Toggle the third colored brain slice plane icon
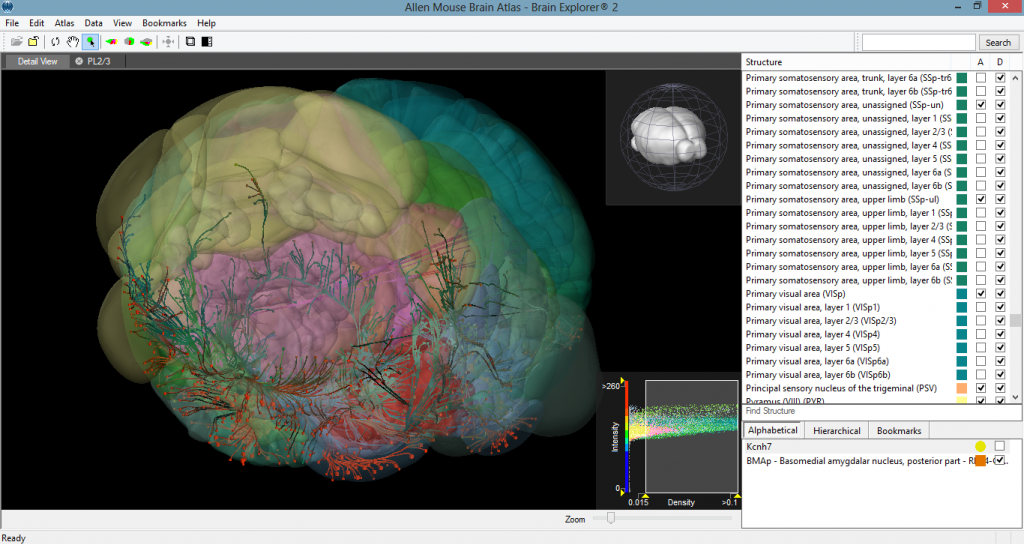1024x544 pixels. pyautogui.click(x=146, y=42)
